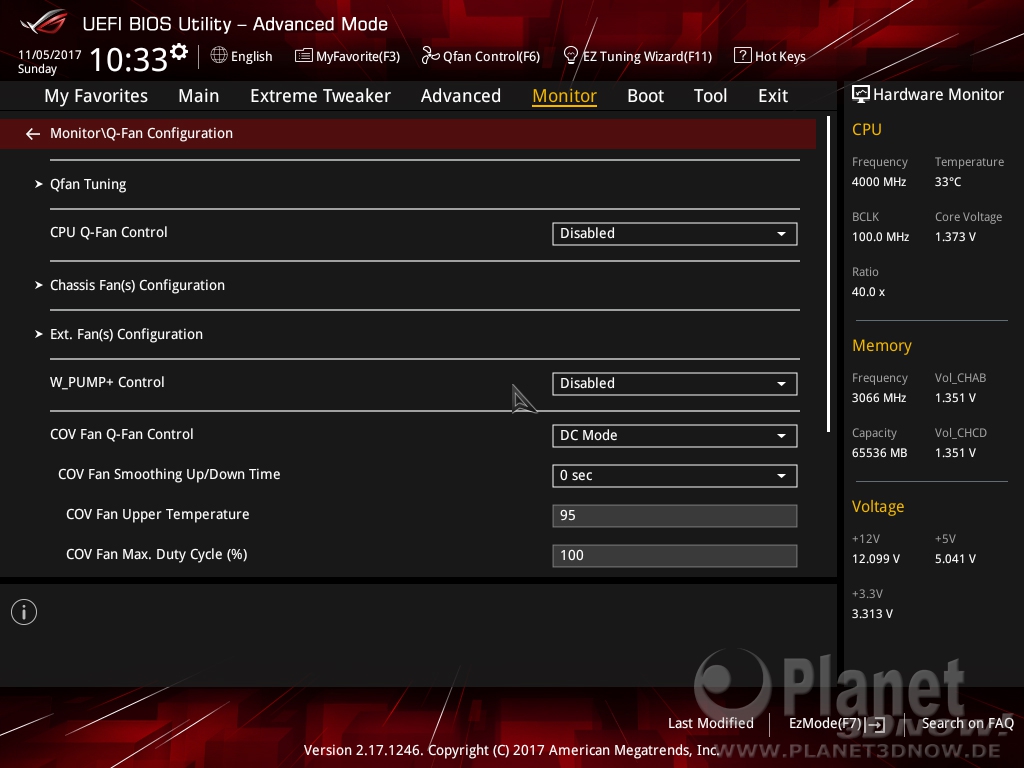Click the MyFavorite list icon

pyautogui.click(x=304, y=56)
